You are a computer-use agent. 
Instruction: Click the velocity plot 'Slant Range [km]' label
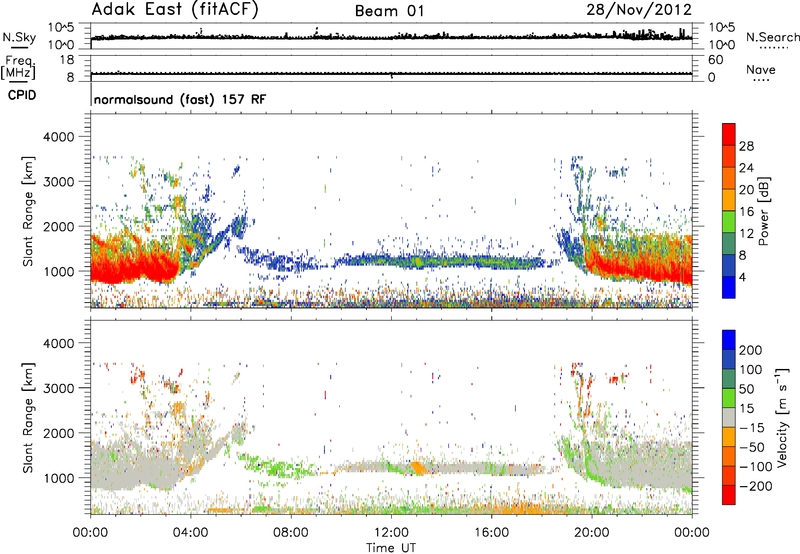28,418
